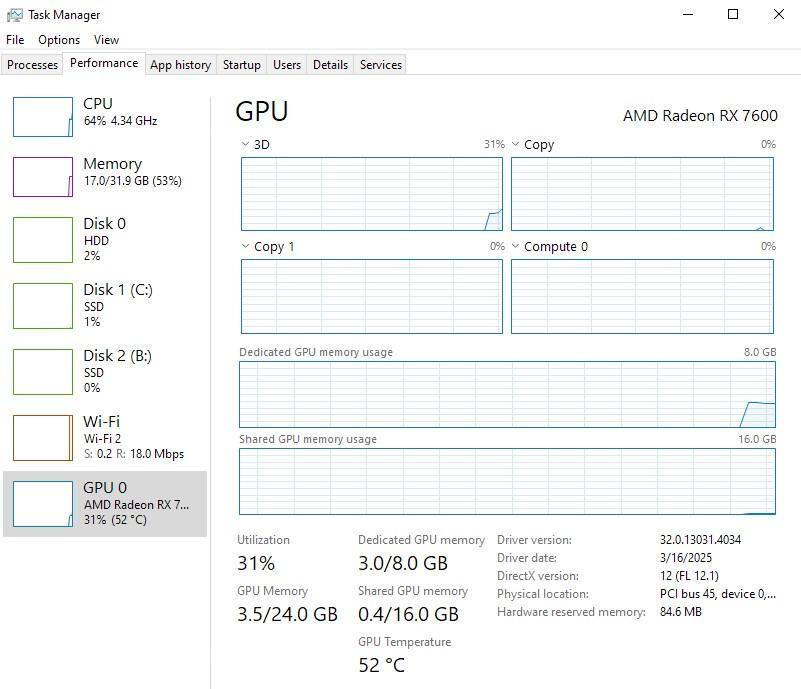Open the 3D engine graph dropdown

coord(246,145)
